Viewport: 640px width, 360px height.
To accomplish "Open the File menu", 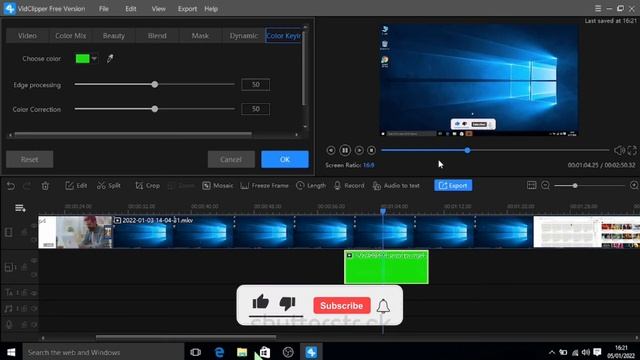I will coord(104,9).
